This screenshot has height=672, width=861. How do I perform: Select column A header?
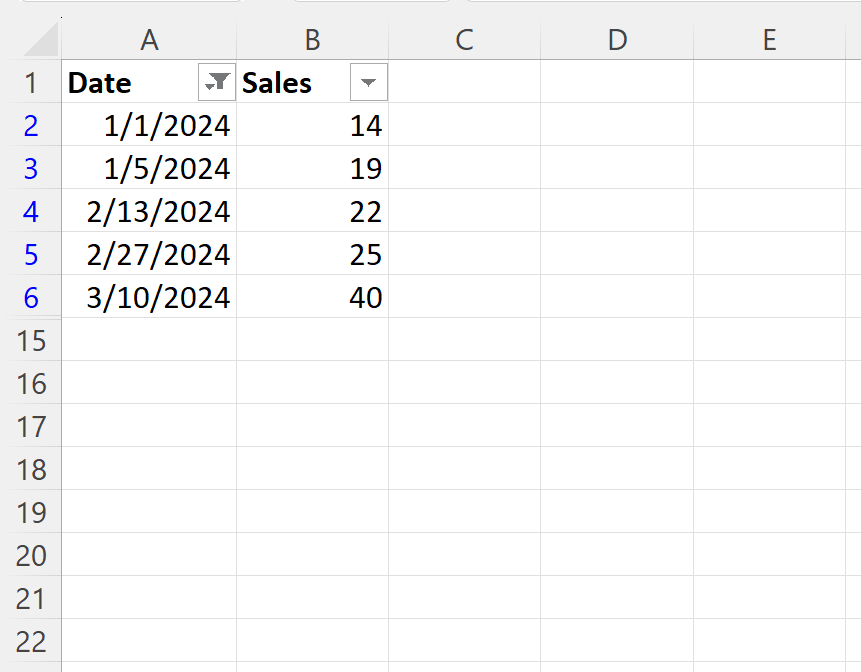[149, 40]
